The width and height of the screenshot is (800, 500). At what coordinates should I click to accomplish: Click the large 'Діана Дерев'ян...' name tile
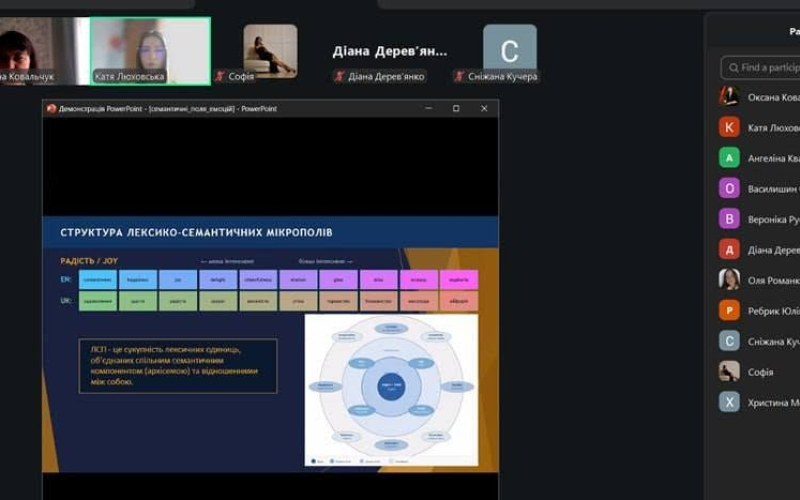click(x=390, y=52)
